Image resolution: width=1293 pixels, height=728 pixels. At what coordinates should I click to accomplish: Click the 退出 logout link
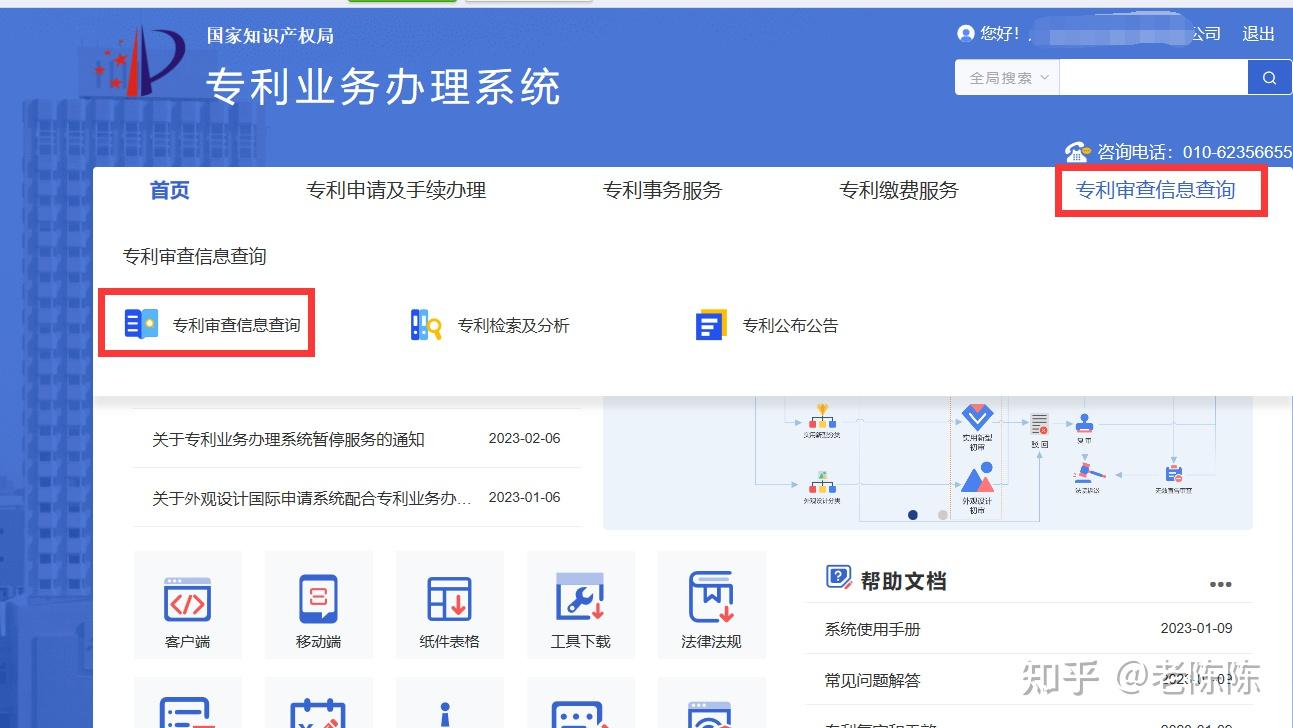pyautogui.click(x=1258, y=34)
